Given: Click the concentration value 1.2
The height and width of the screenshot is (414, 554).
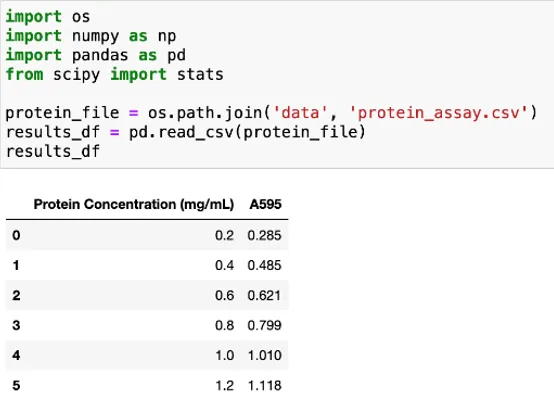Looking at the screenshot, I should (225, 385).
